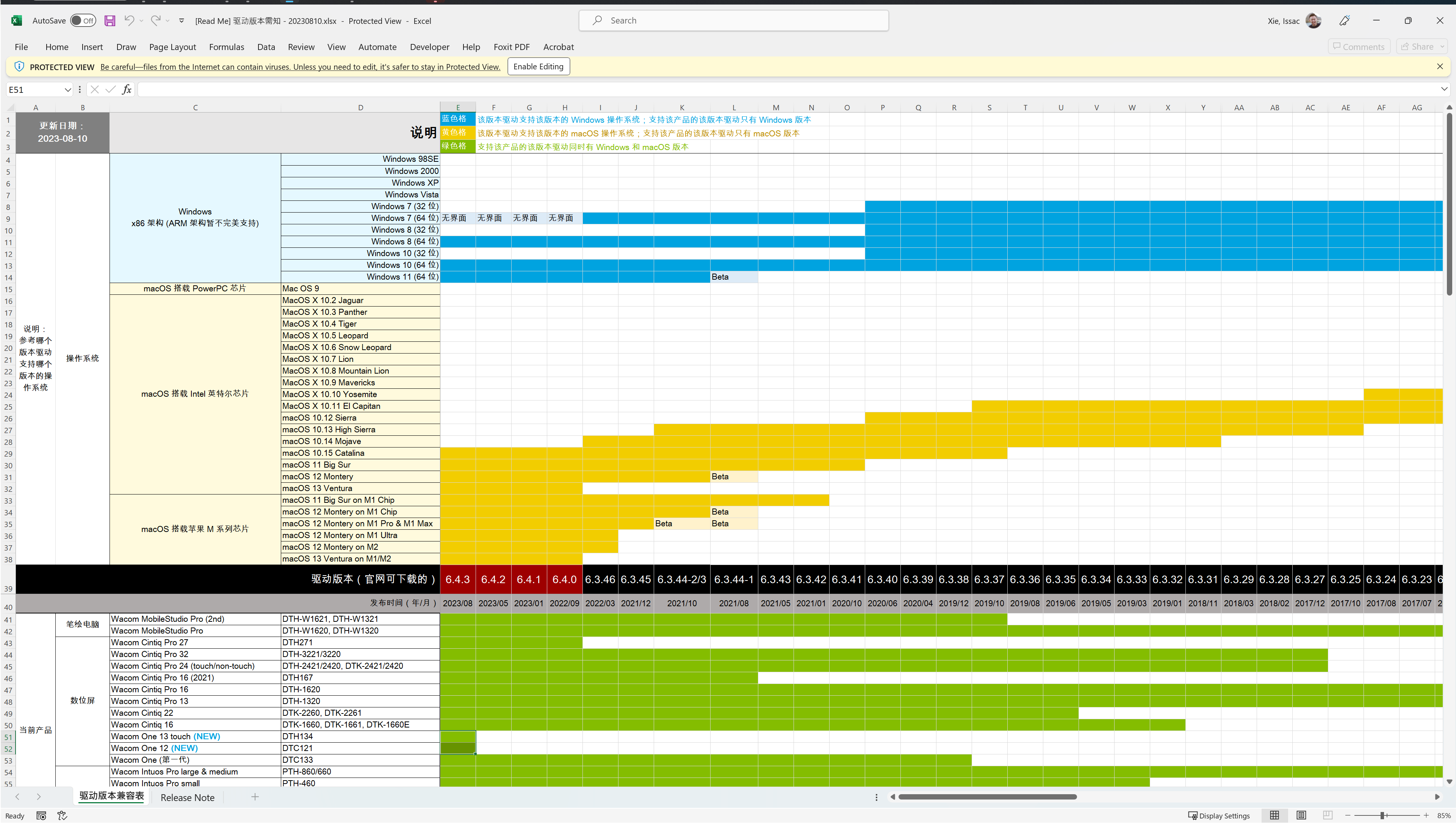Open the Page Layout ribbon tab
The width and height of the screenshot is (1456, 823).
click(172, 47)
